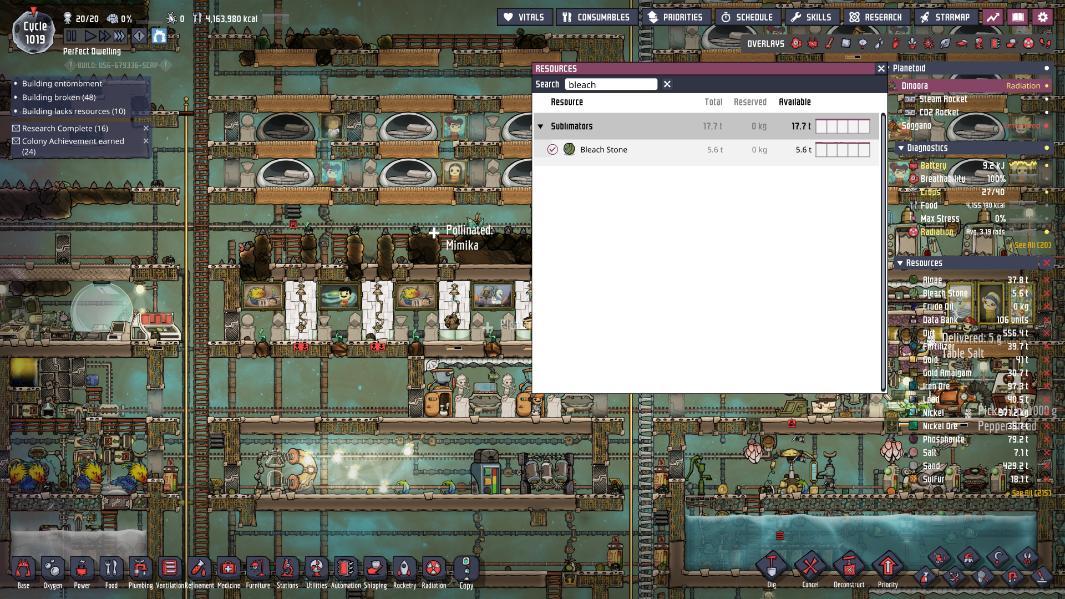This screenshot has height=599, width=1065.
Task: Open the Starmap screen
Action: point(945,17)
